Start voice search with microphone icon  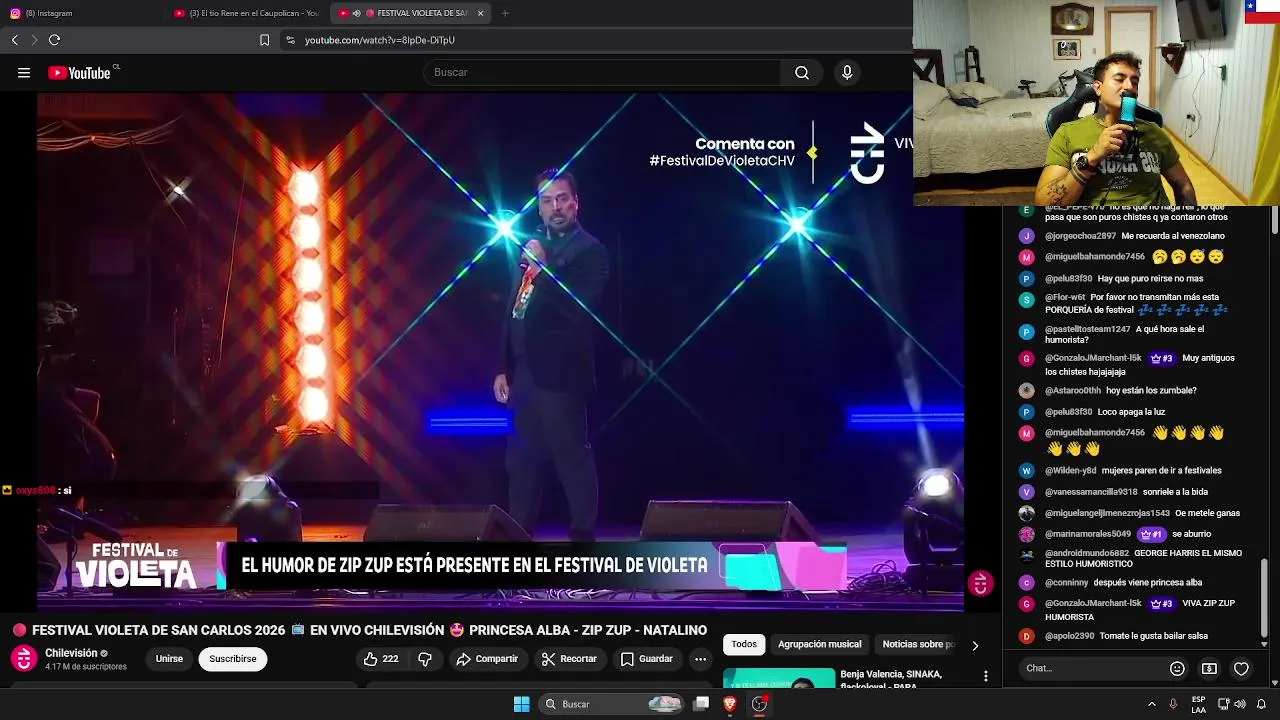(x=847, y=73)
